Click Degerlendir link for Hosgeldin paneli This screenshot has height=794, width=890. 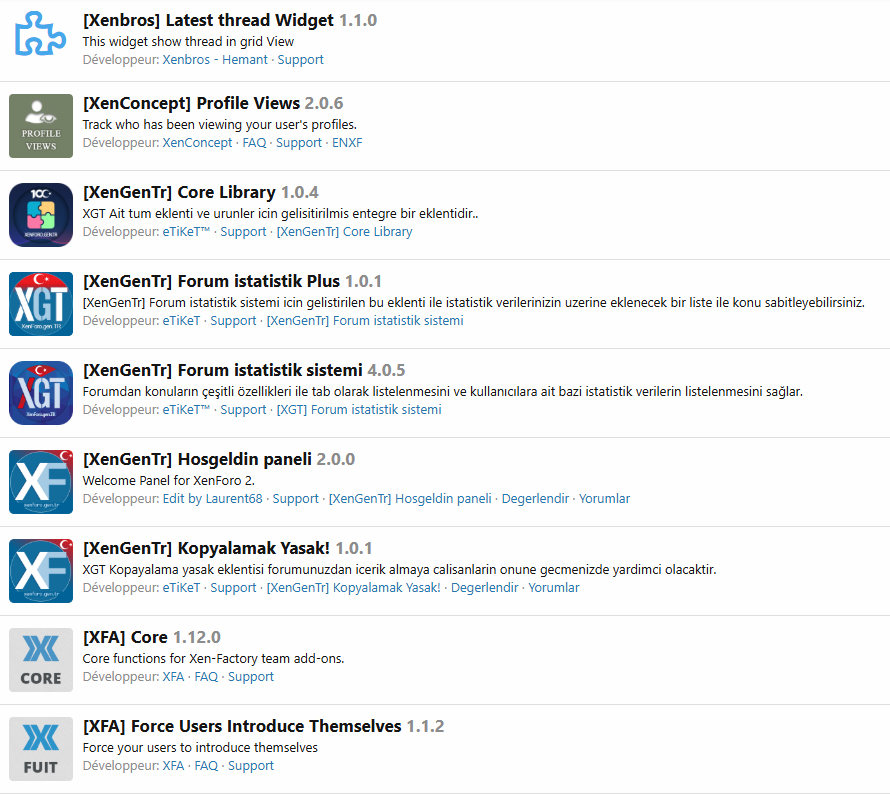[535, 499]
